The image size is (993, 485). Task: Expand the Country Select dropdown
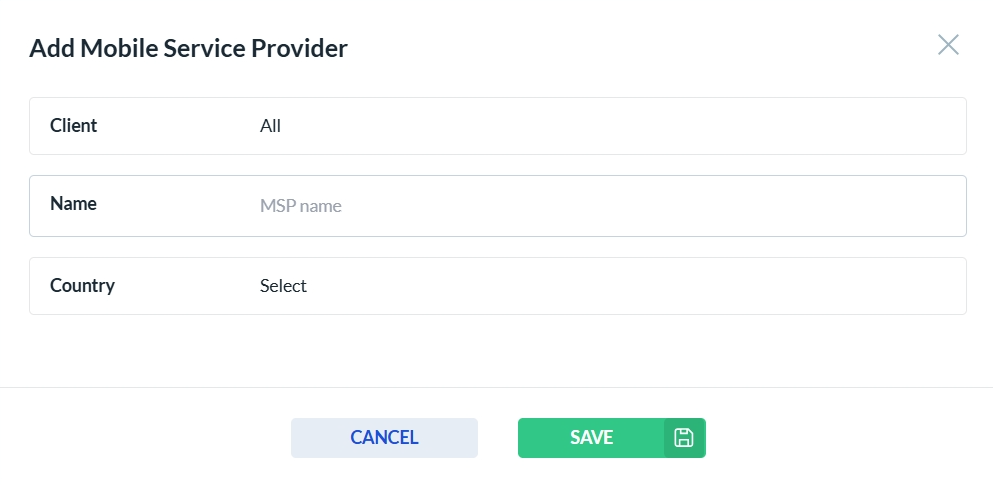pos(610,286)
